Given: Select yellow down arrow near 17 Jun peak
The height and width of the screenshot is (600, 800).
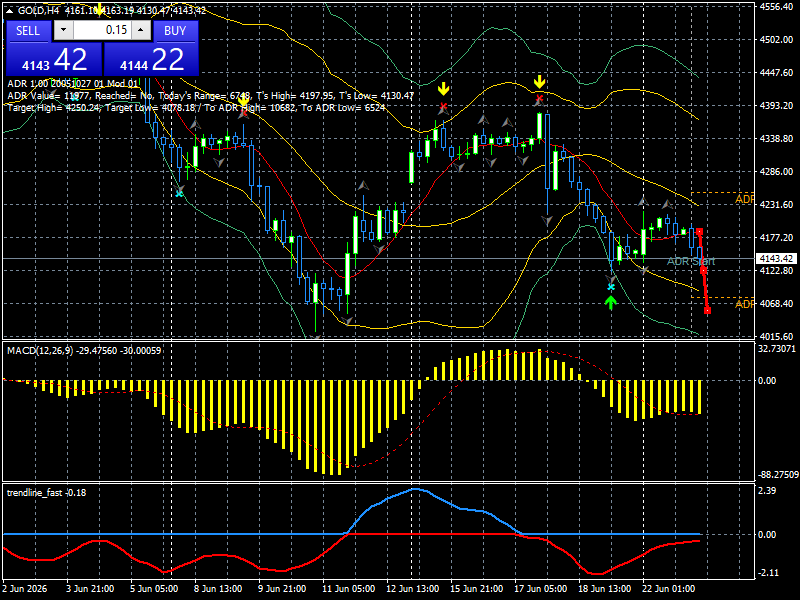Looking at the screenshot, I should point(539,82).
